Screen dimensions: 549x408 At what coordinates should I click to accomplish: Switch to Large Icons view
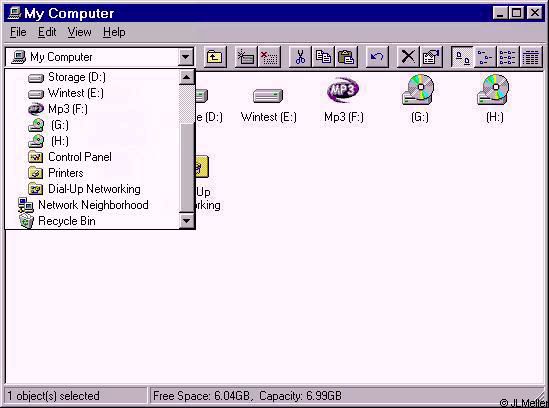click(462, 57)
